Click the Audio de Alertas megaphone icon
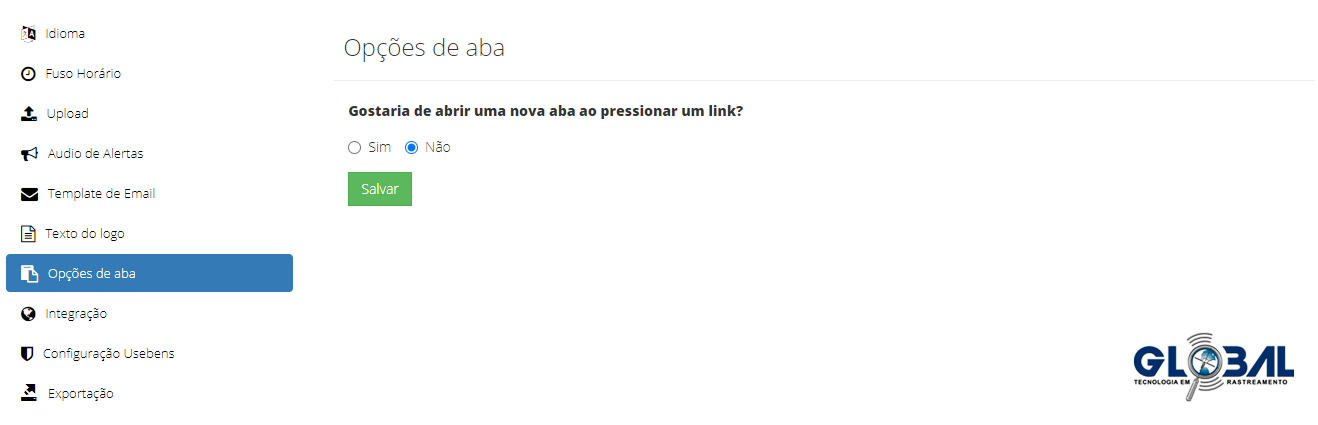 pos(29,154)
